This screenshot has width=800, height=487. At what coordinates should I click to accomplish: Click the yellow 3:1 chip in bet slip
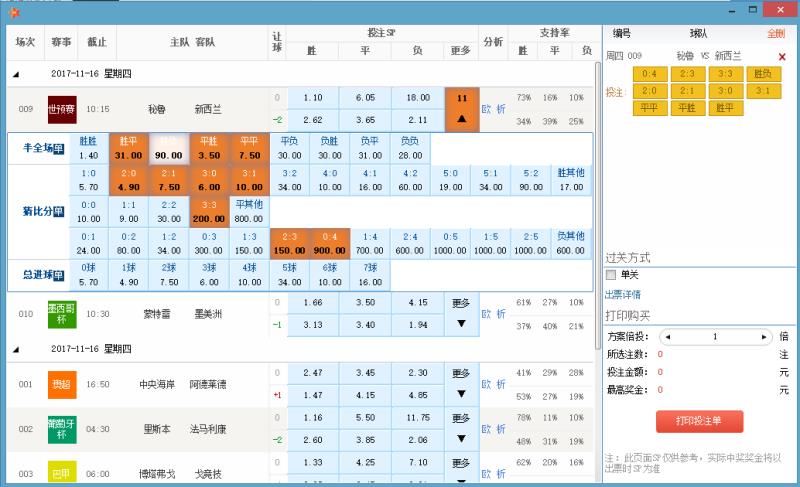pos(763,91)
